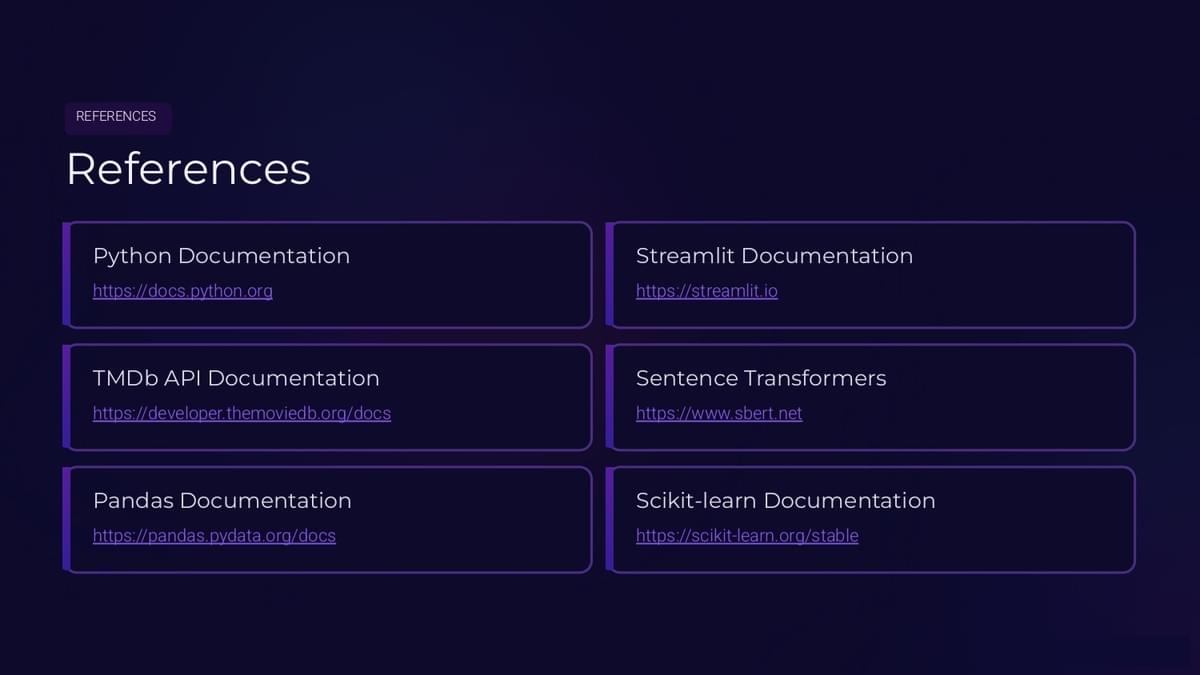Viewport: 1200px width, 675px height.
Task: Visit the www.sbert.net link
Action: (719, 413)
